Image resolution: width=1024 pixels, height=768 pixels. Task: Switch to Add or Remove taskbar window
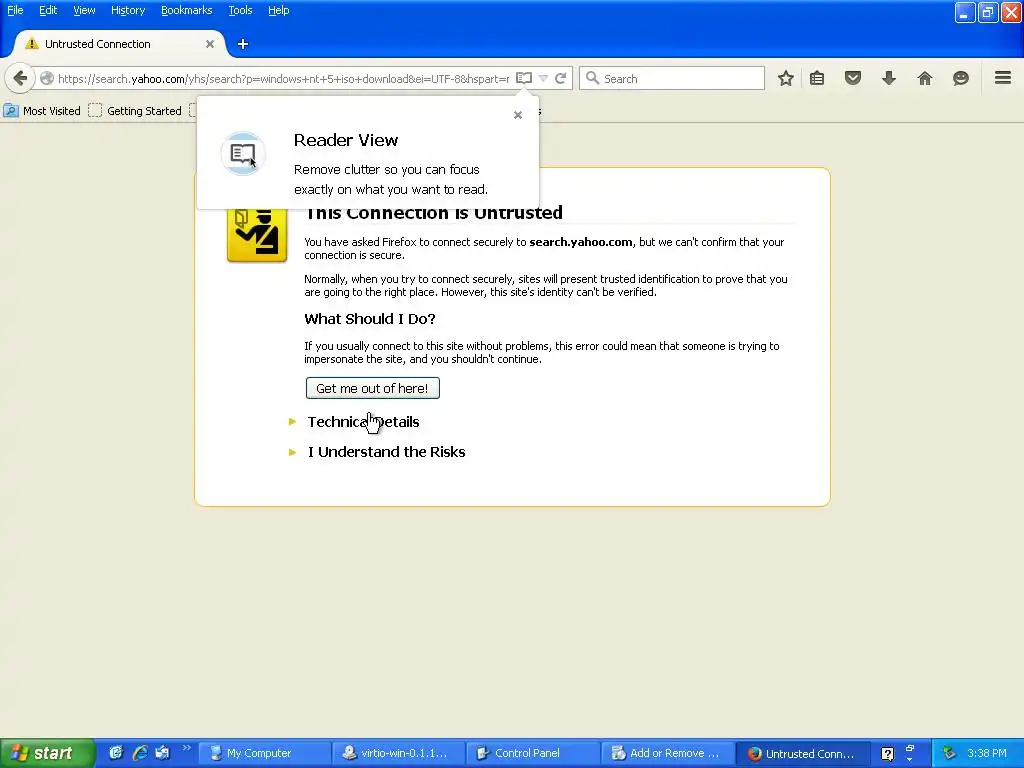[x=667, y=754]
